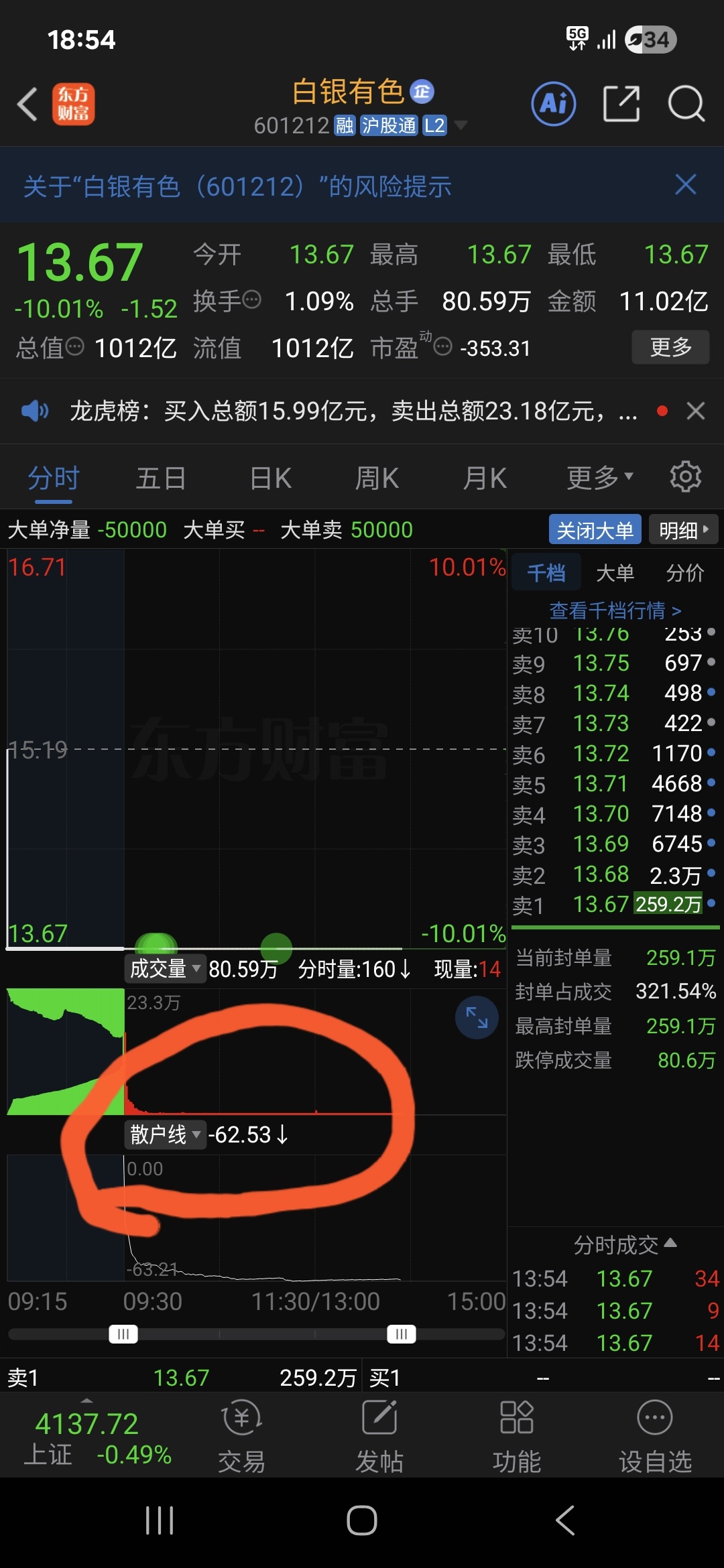Open the AI assistant icon

(554, 105)
